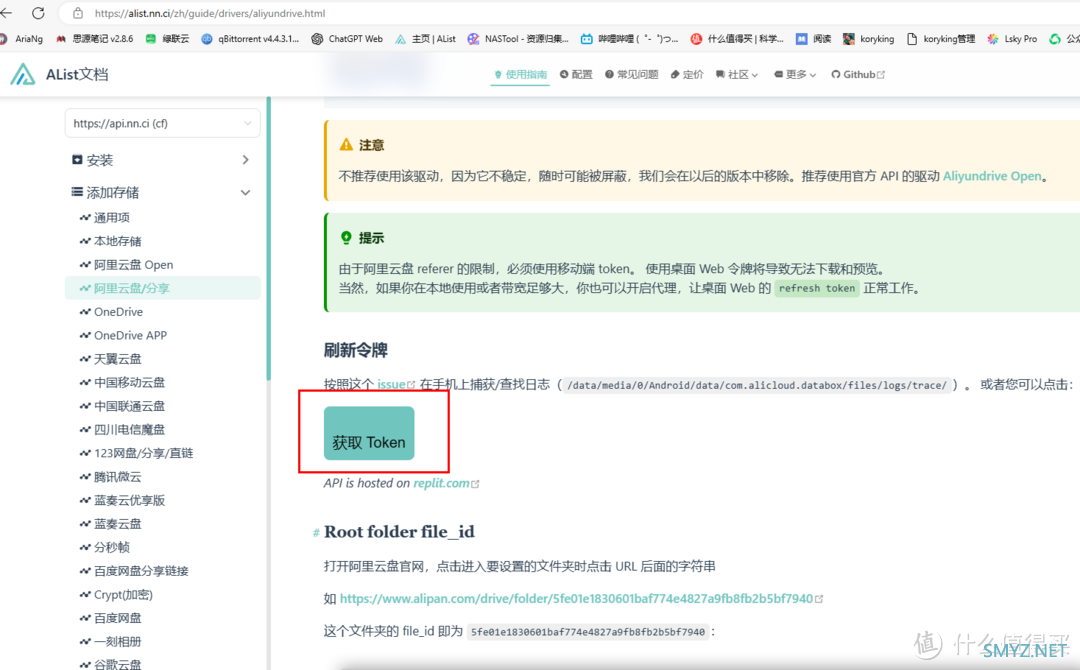
Task: Open OneDrive APP in the sidebar
Action: 123,335
